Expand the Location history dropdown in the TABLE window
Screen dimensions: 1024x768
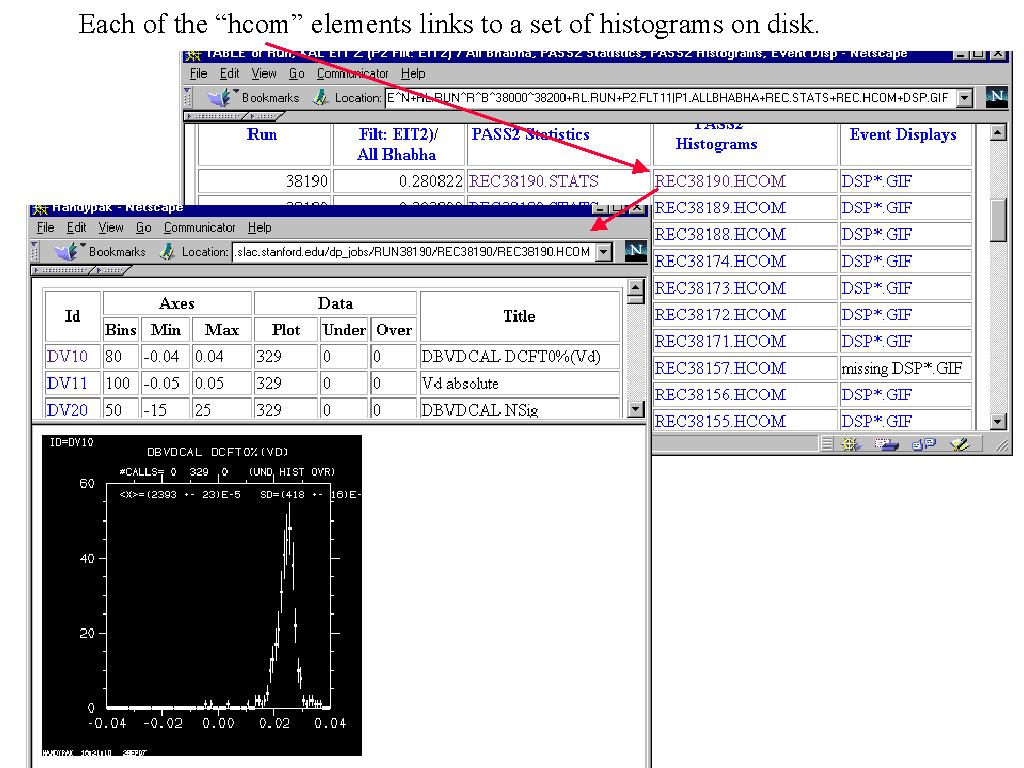(x=964, y=98)
